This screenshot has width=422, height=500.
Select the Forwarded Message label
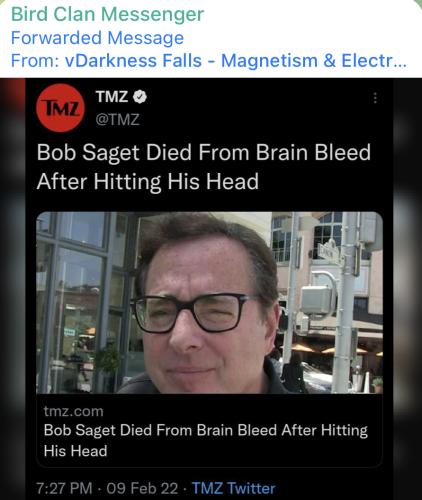pyautogui.click(x=97, y=38)
